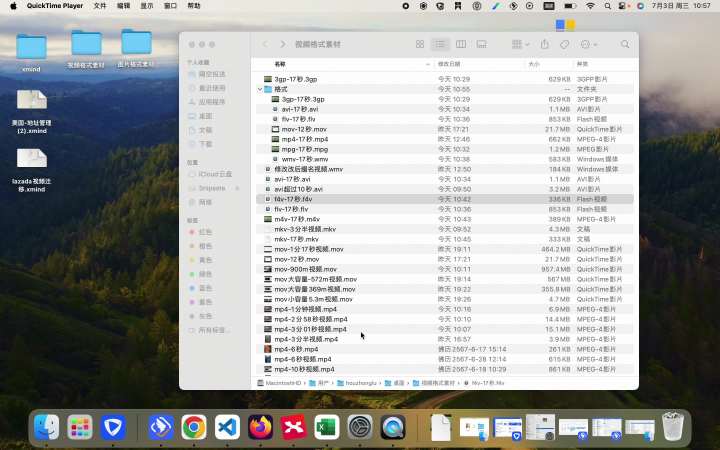Open the 显示 menu in menu bar
Viewport: 720px width, 450px height.
(146, 6)
